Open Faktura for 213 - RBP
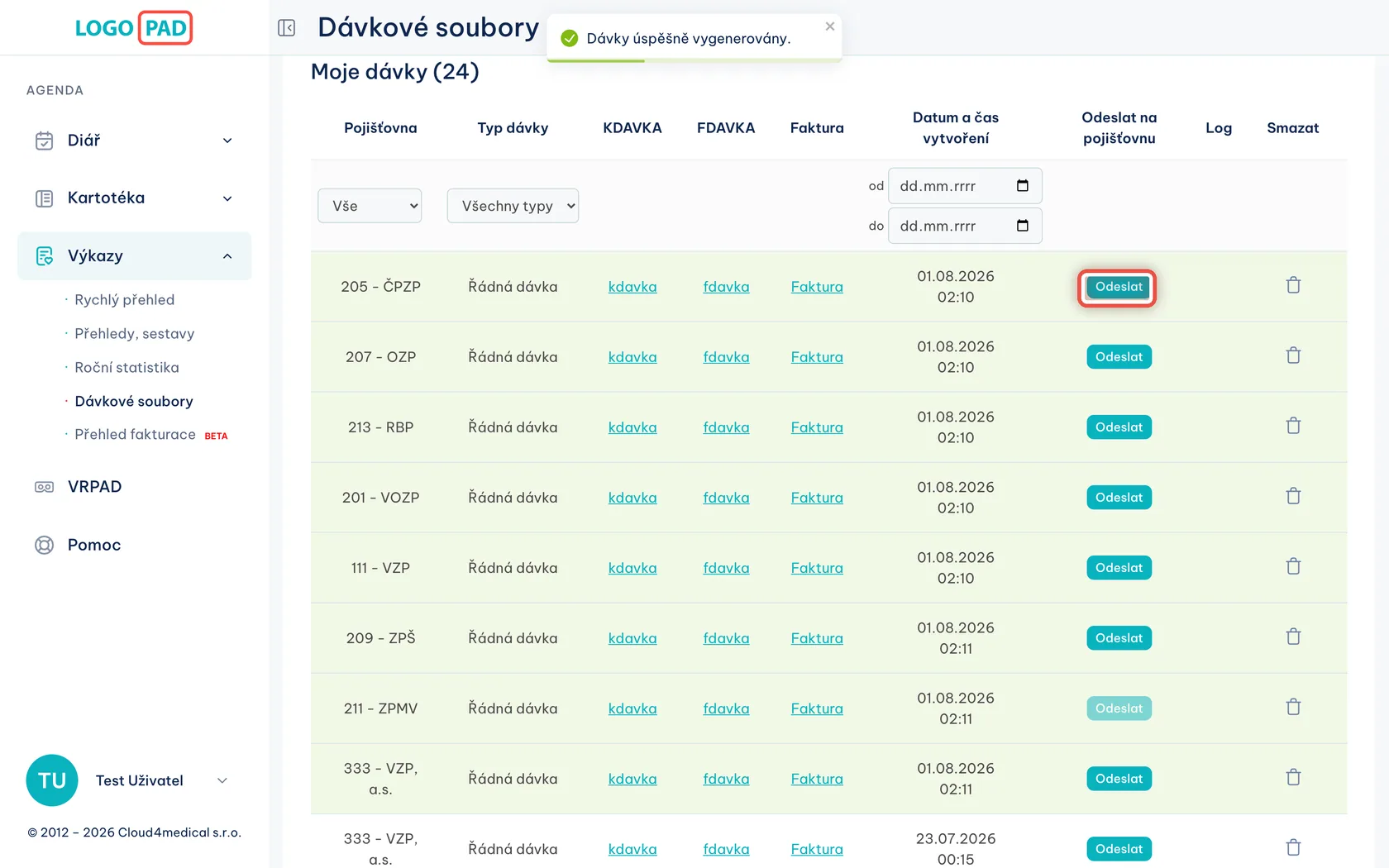 (x=817, y=427)
